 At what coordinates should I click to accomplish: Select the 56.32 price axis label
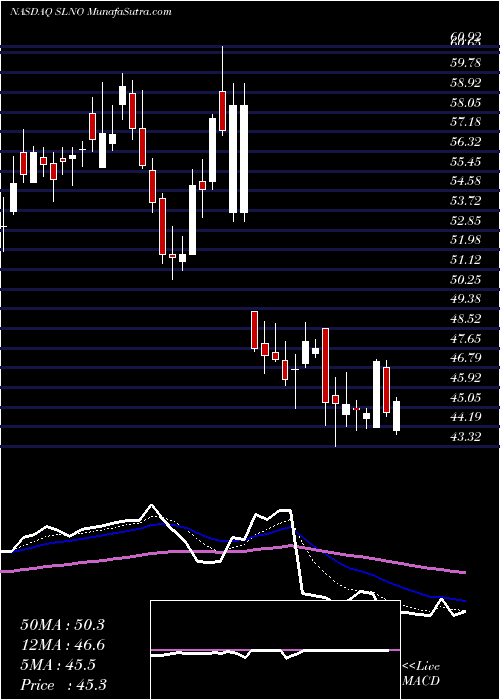tap(466, 142)
